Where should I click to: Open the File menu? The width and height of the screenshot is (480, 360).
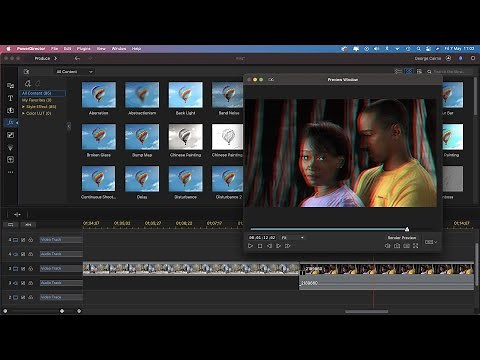pyautogui.click(x=54, y=49)
